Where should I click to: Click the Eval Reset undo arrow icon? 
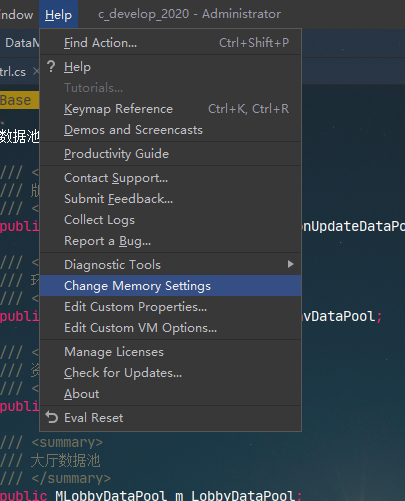[x=52, y=417]
